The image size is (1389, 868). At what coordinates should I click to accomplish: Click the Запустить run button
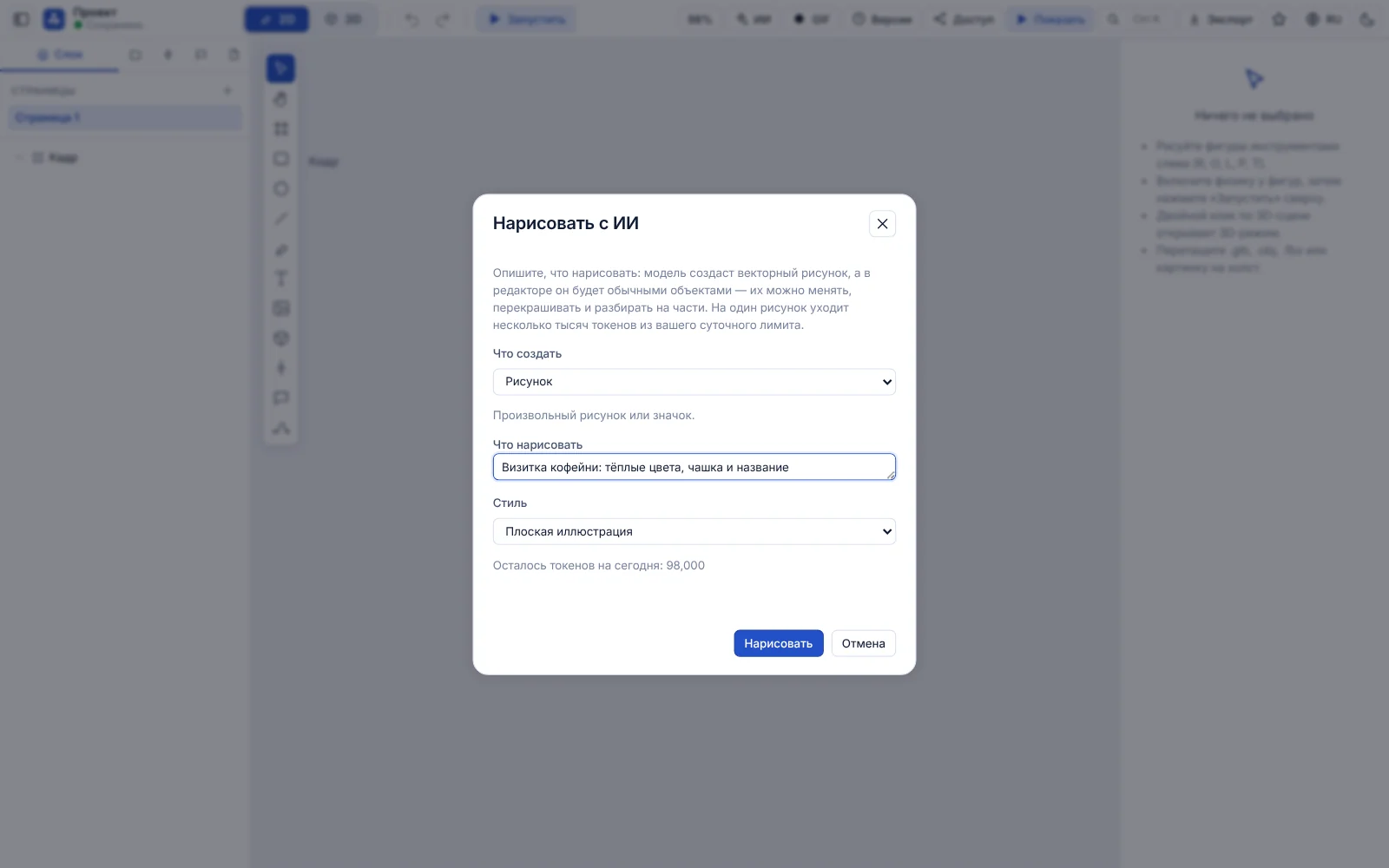[526, 19]
